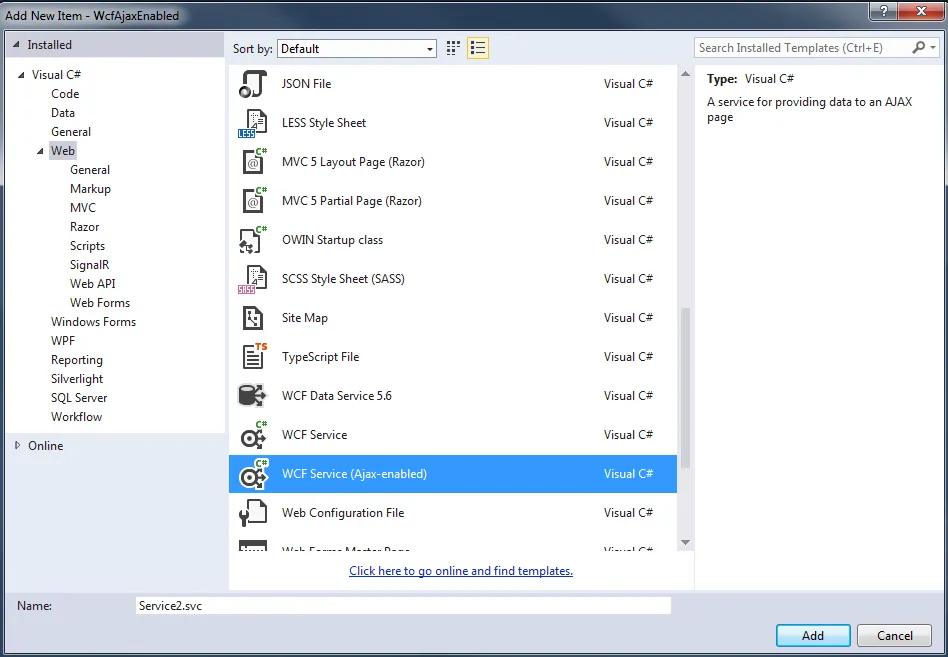The height and width of the screenshot is (657, 948).
Task: Open the Web Forms category
Action: click(x=100, y=303)
